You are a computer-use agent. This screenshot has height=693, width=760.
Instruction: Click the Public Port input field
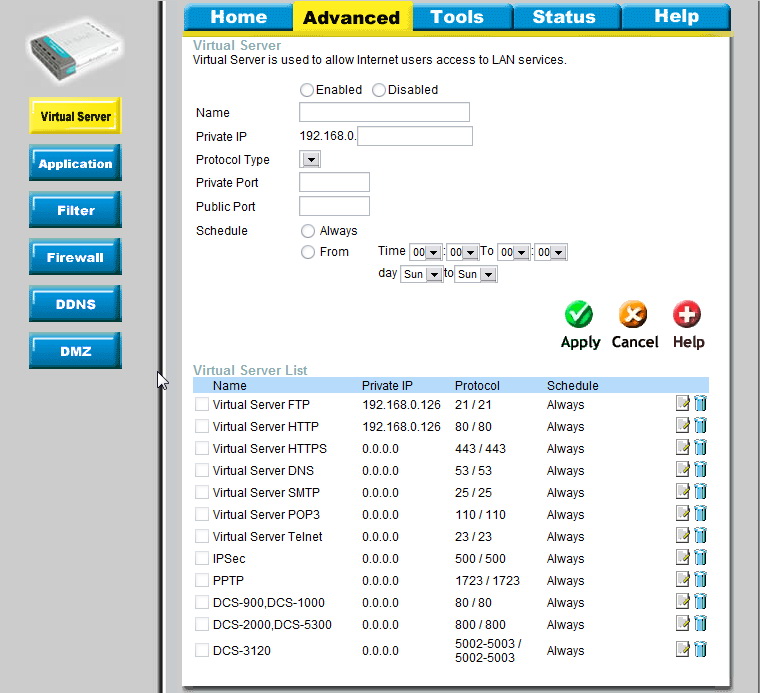[334, 206]
